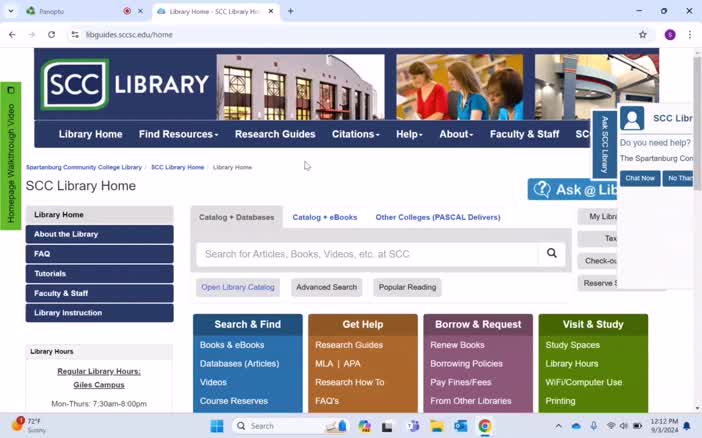
Task: Click the Windows Start button
Action: [x=217, y=426]
